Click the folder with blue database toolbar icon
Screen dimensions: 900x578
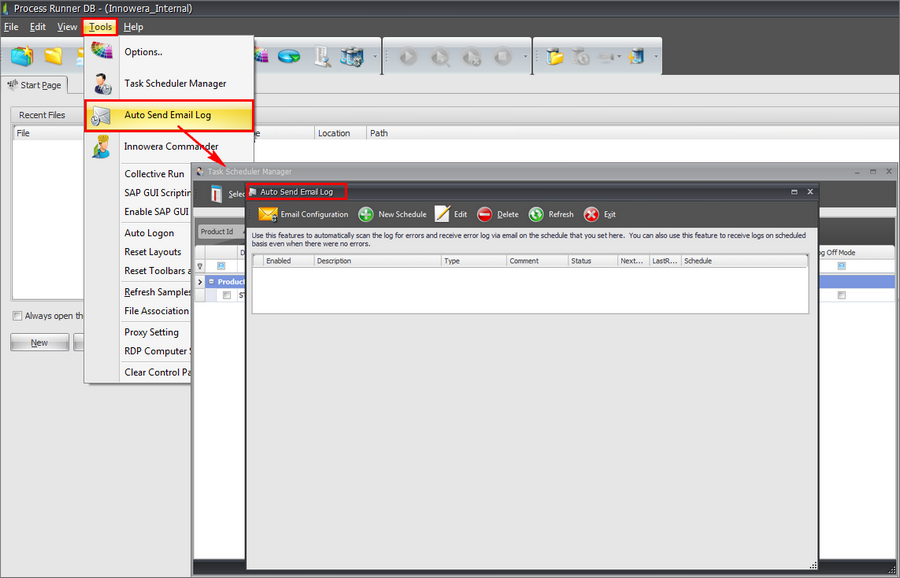point(555,56)
